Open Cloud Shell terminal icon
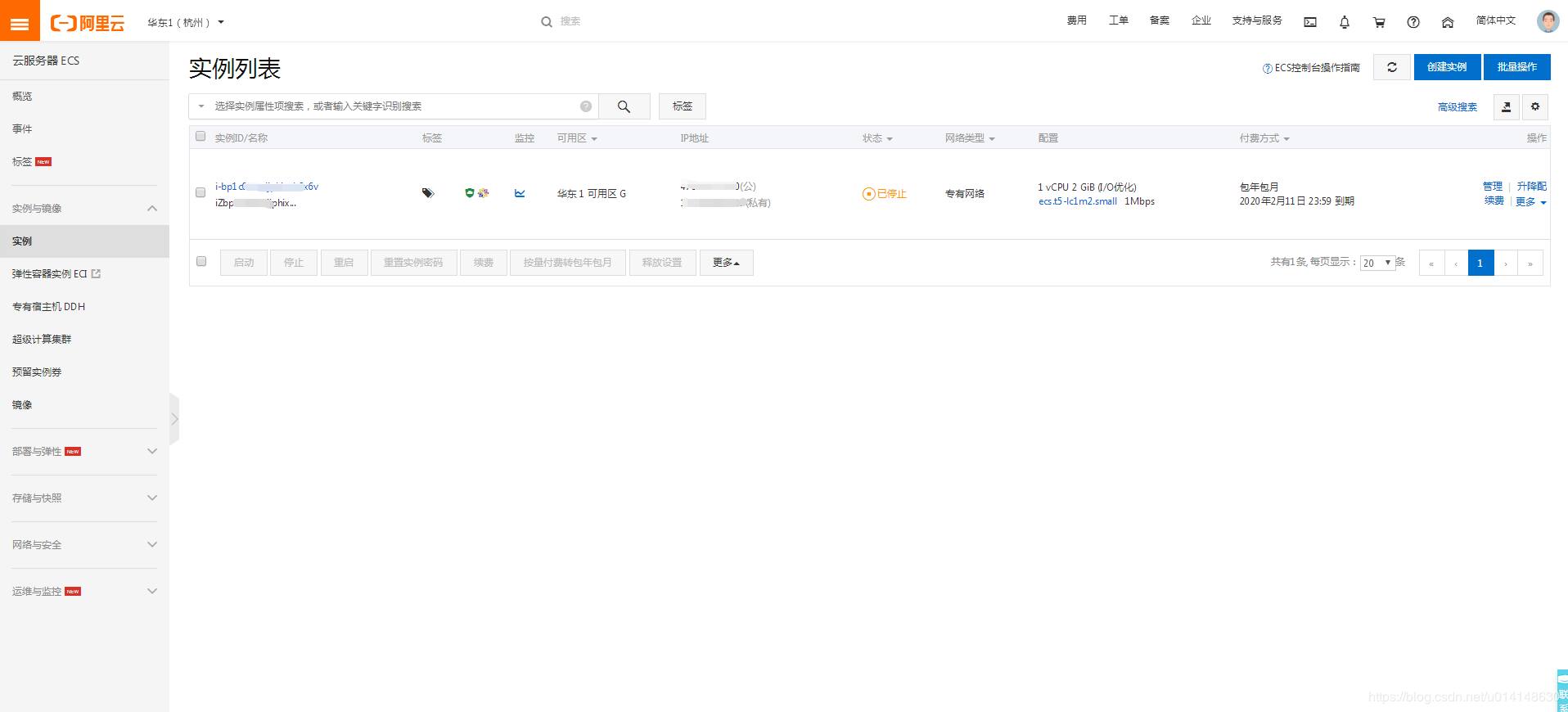 [x=1310, y=22]
